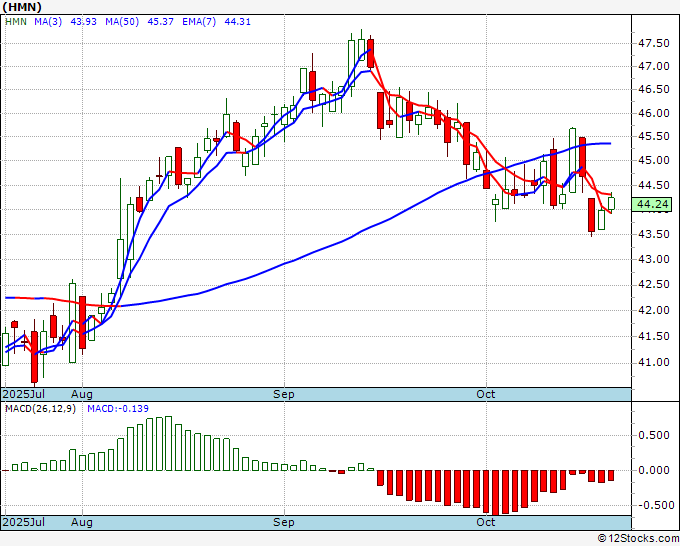Click the 42.00 price axis label
This screenshot has height=546, width=680.
point(654,311)
